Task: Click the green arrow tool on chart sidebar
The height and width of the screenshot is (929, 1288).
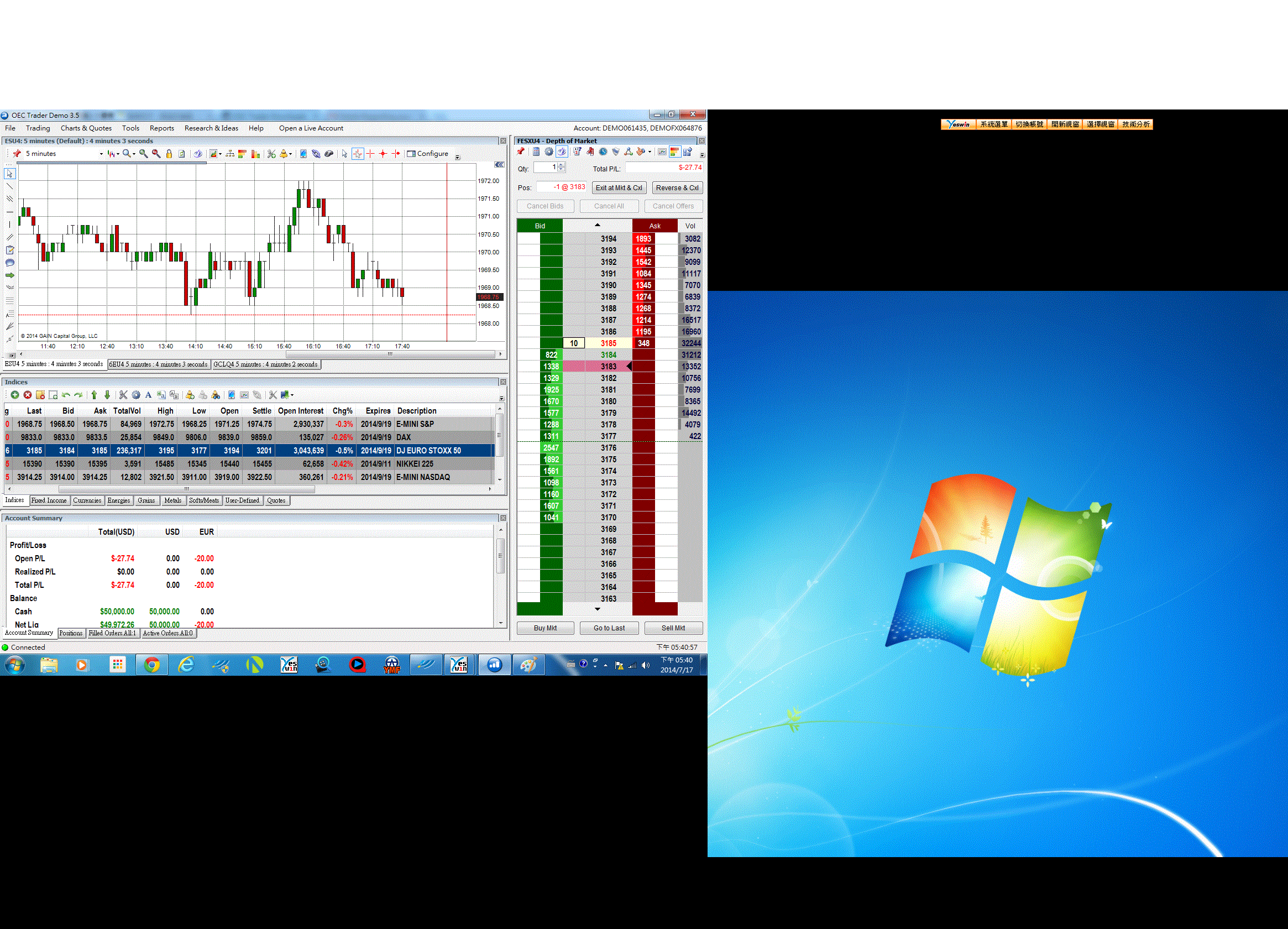Action: pos(9,275)
